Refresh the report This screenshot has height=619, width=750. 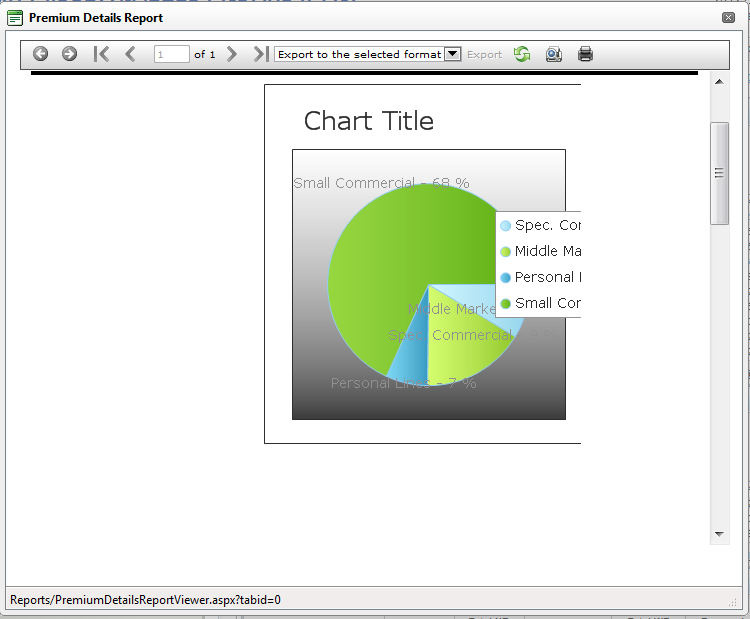coord(522,54)
